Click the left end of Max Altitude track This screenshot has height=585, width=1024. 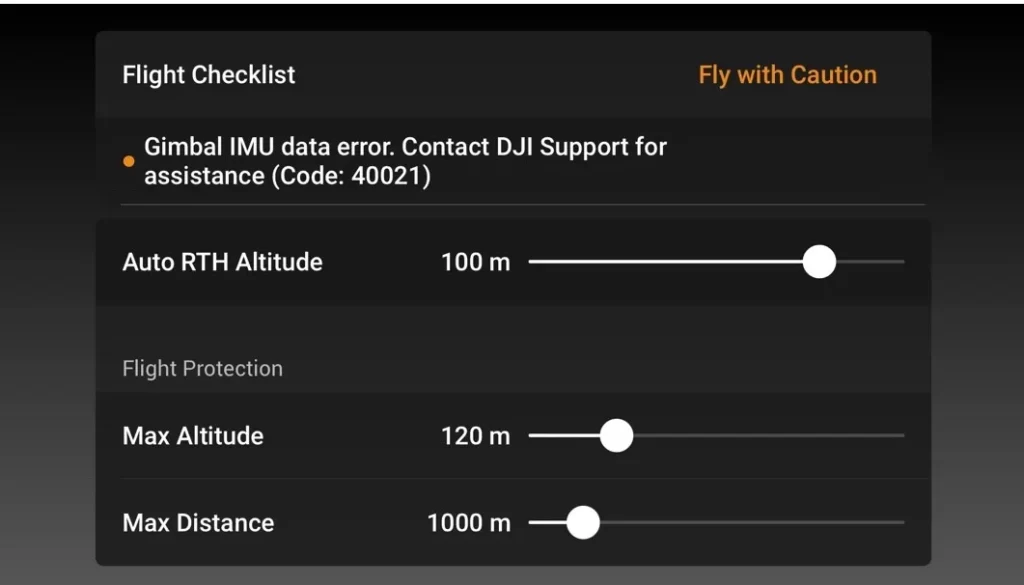pyautogui.click(x=535, y=435)
